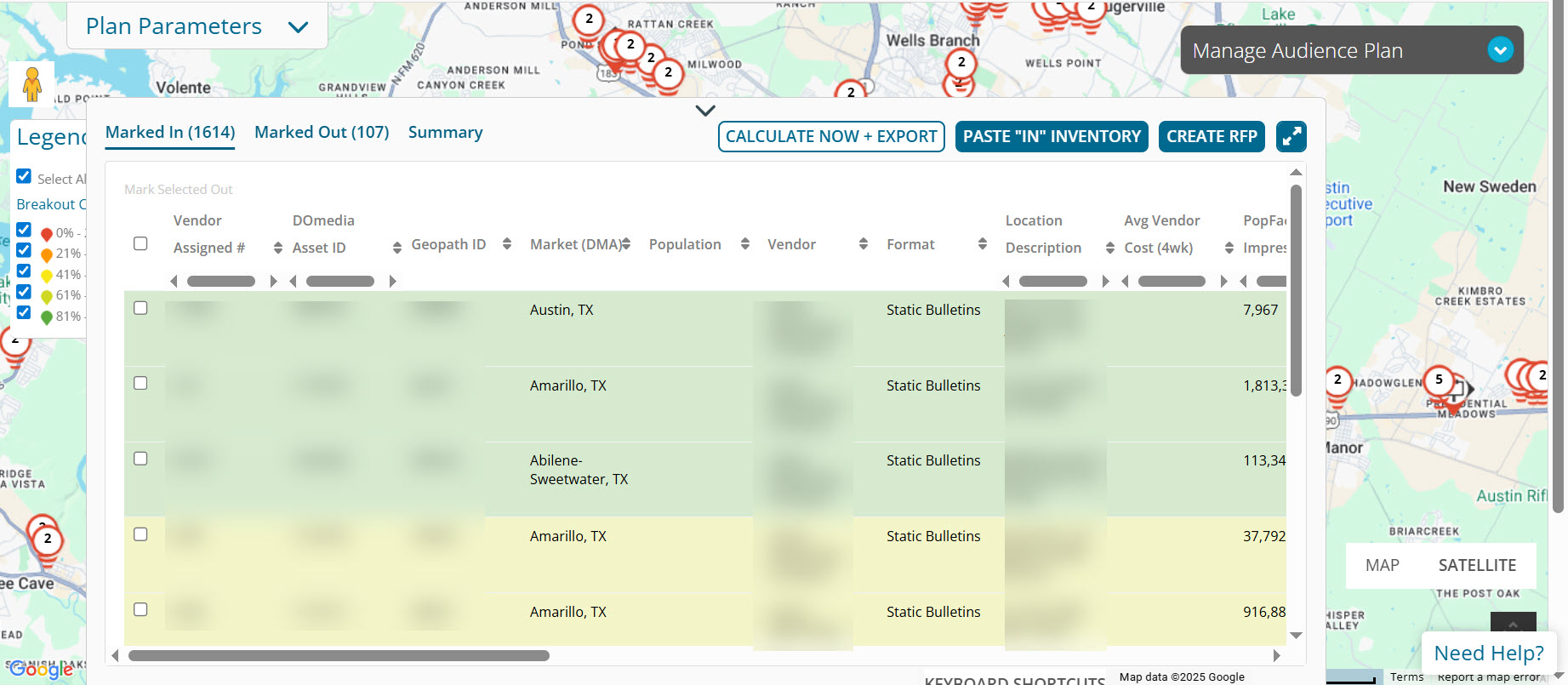Switch to the Marked Out (107) tab
Image resolution: width=1568 pixels, height=685 pixels.
[x=322, y=133]
